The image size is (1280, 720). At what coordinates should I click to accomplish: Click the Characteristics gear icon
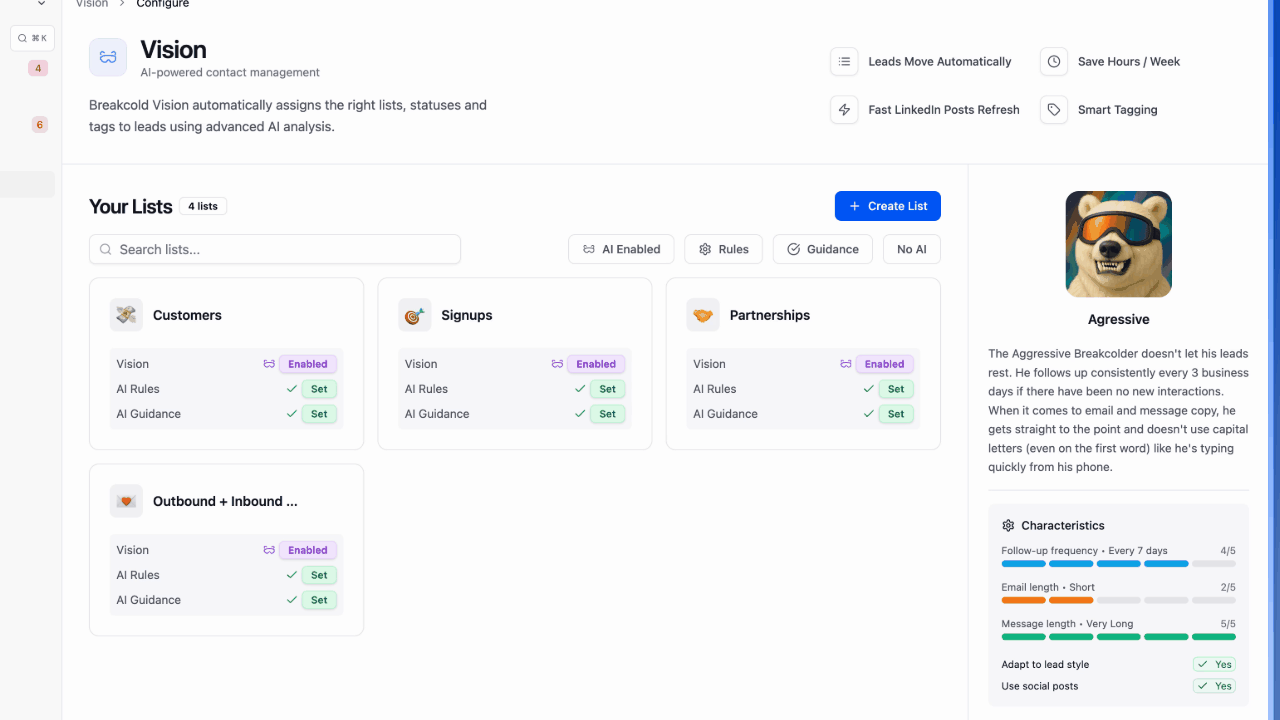pyautogui.click(x=1008, y=525)
